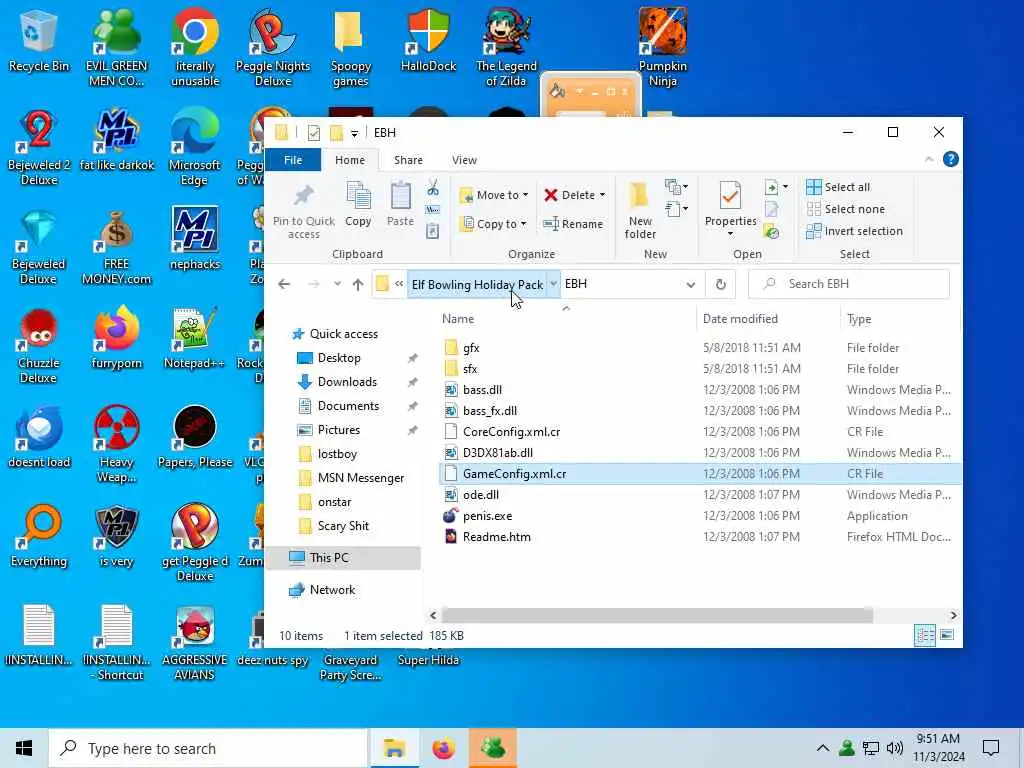Expand the Copy to dropdown

click(523, 224)
